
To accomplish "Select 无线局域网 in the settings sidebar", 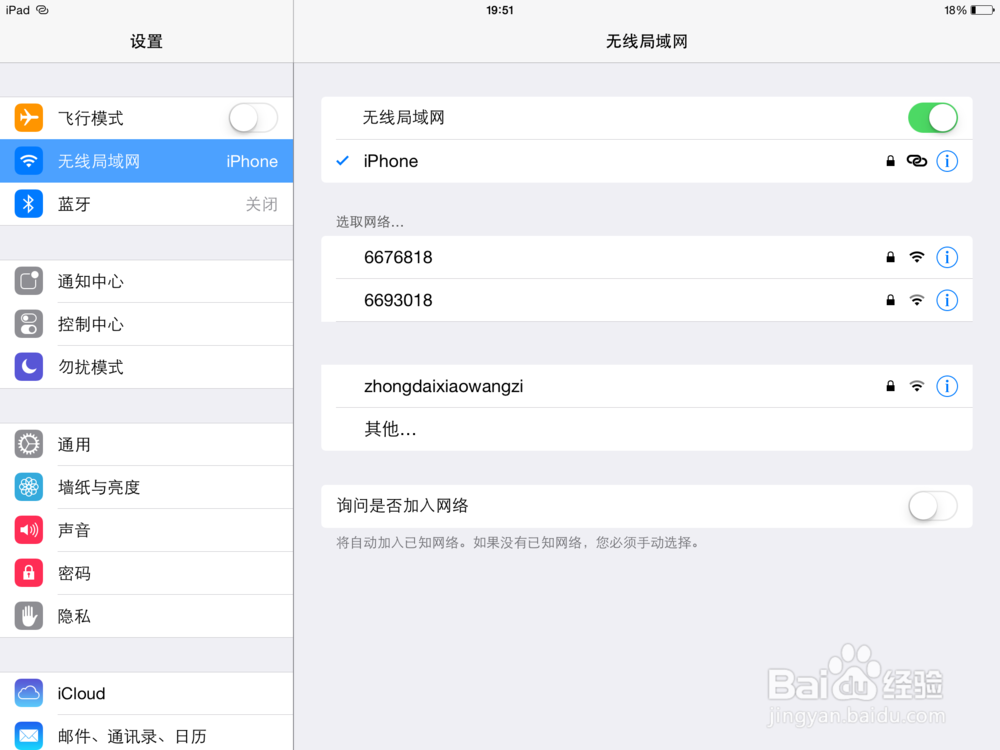I will click(146, 161).
